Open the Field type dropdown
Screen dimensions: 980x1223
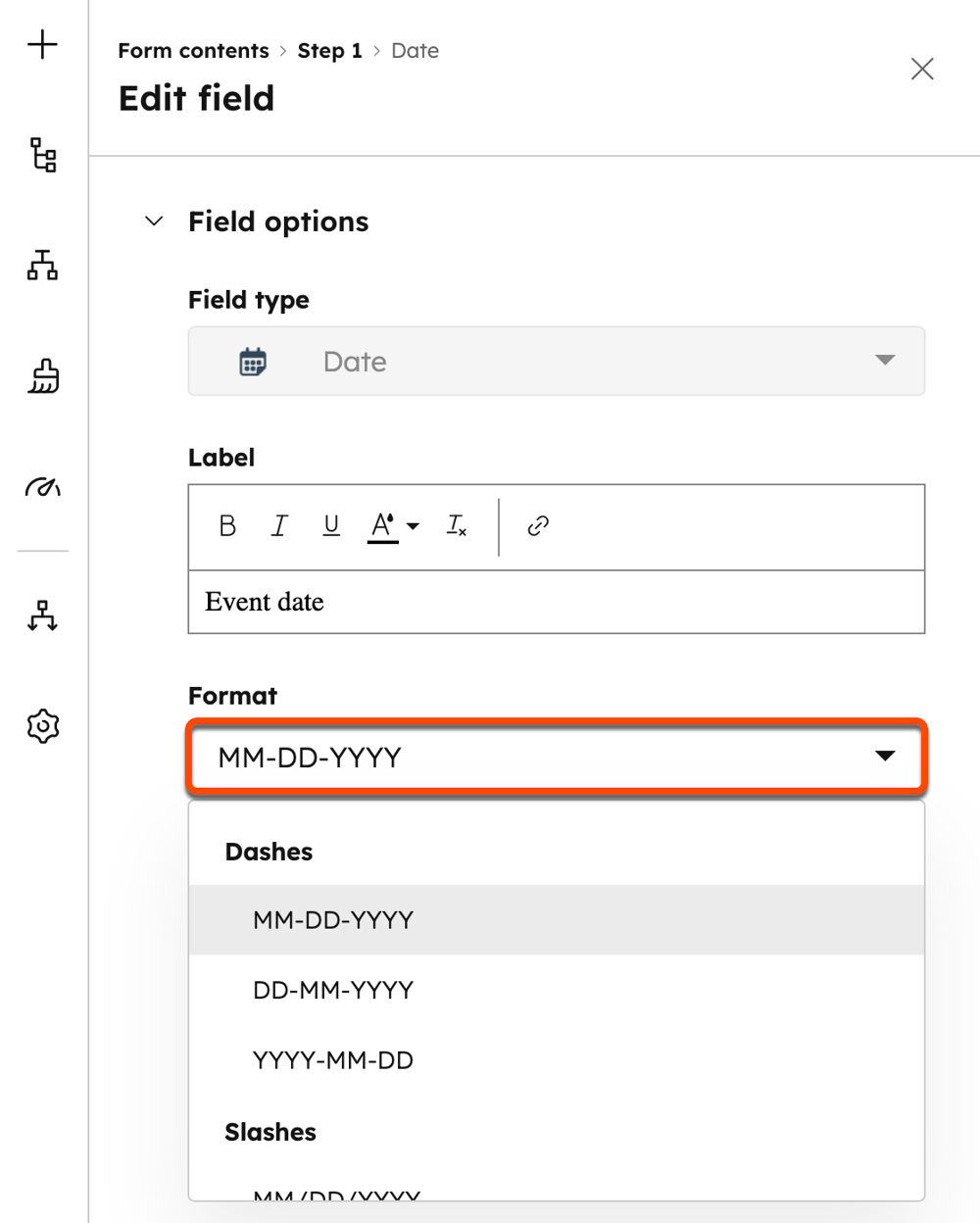885,361
